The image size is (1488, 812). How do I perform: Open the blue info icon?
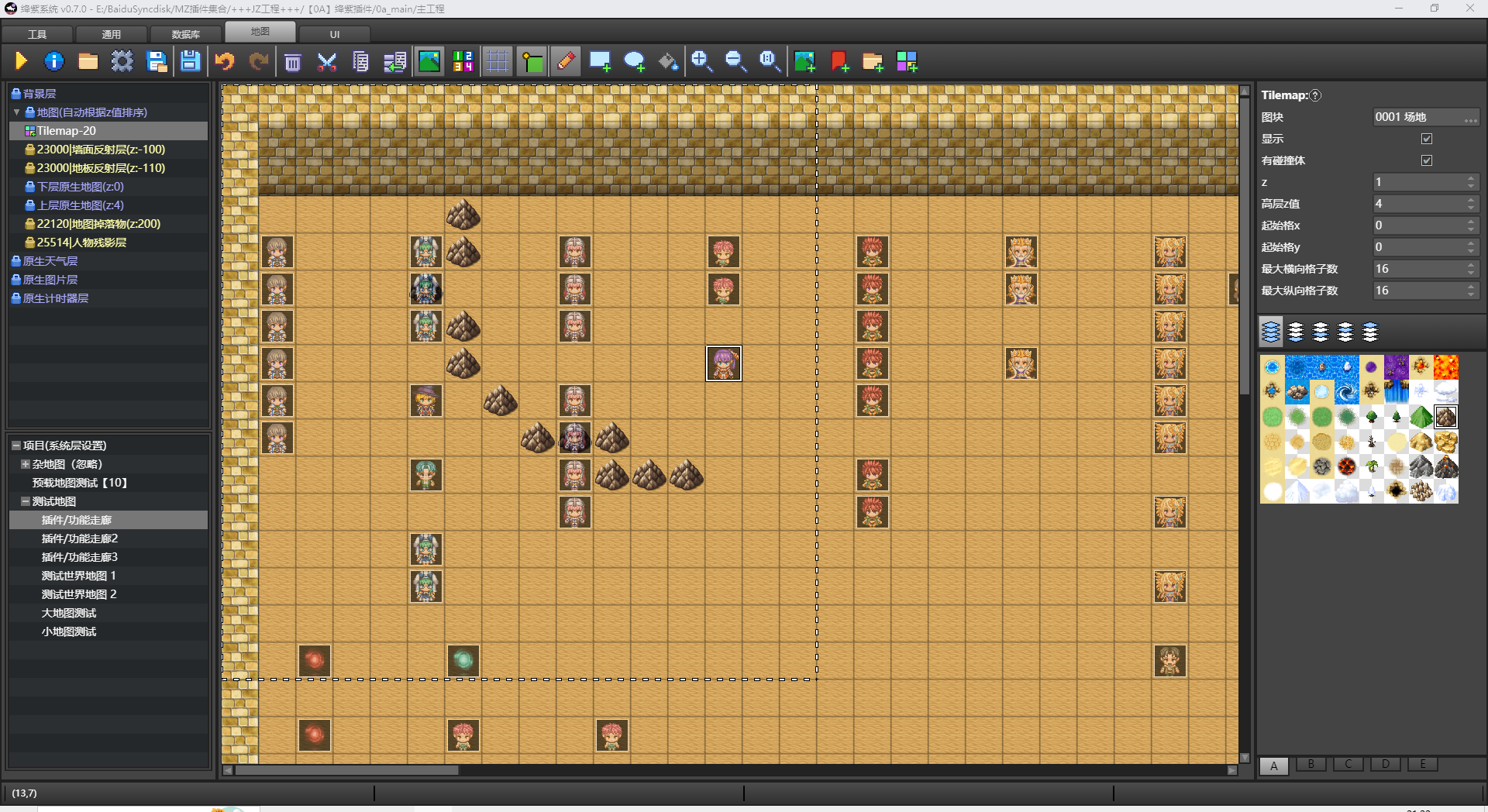(x=54, y=61)
